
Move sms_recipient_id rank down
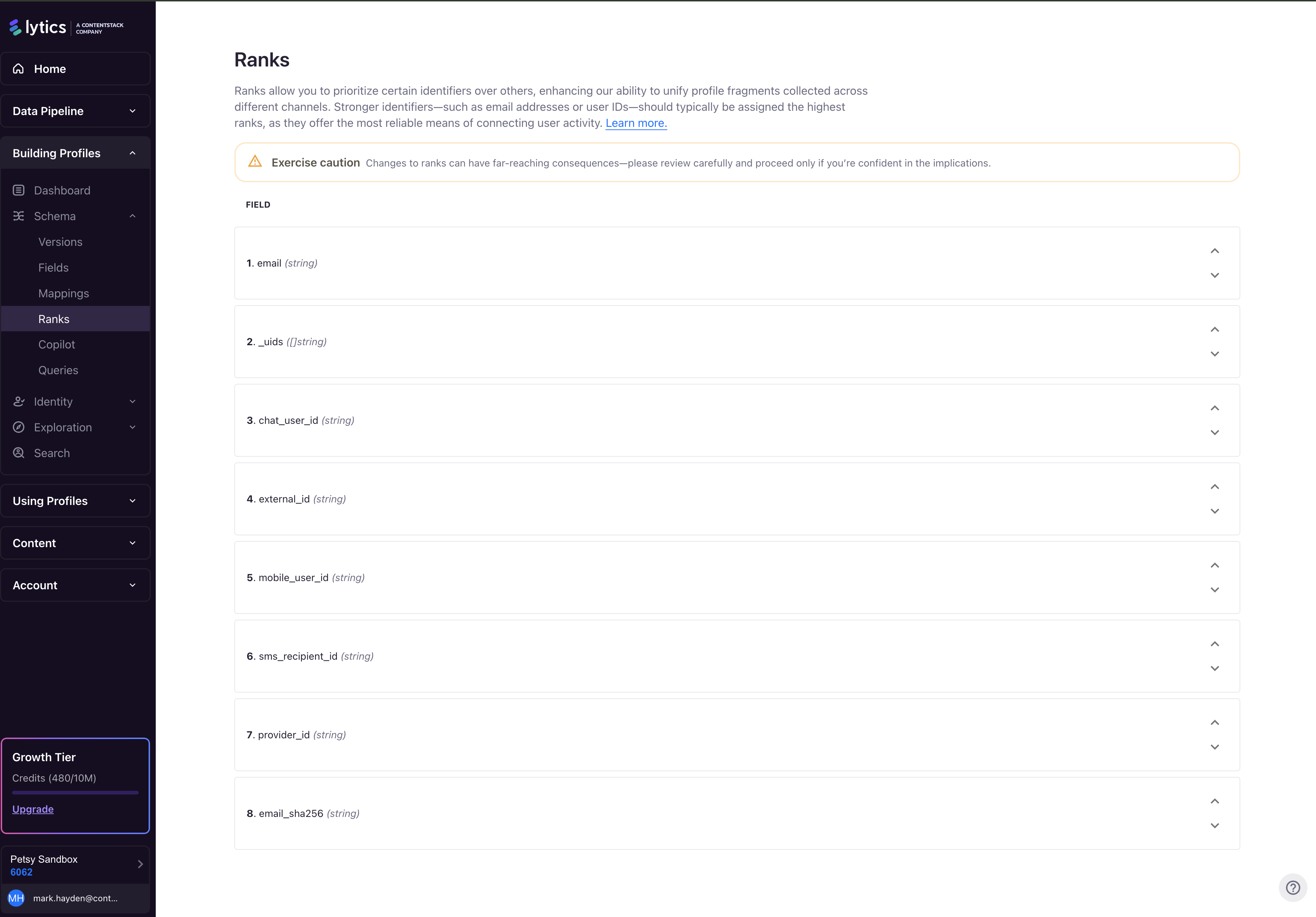point(1215,668)
